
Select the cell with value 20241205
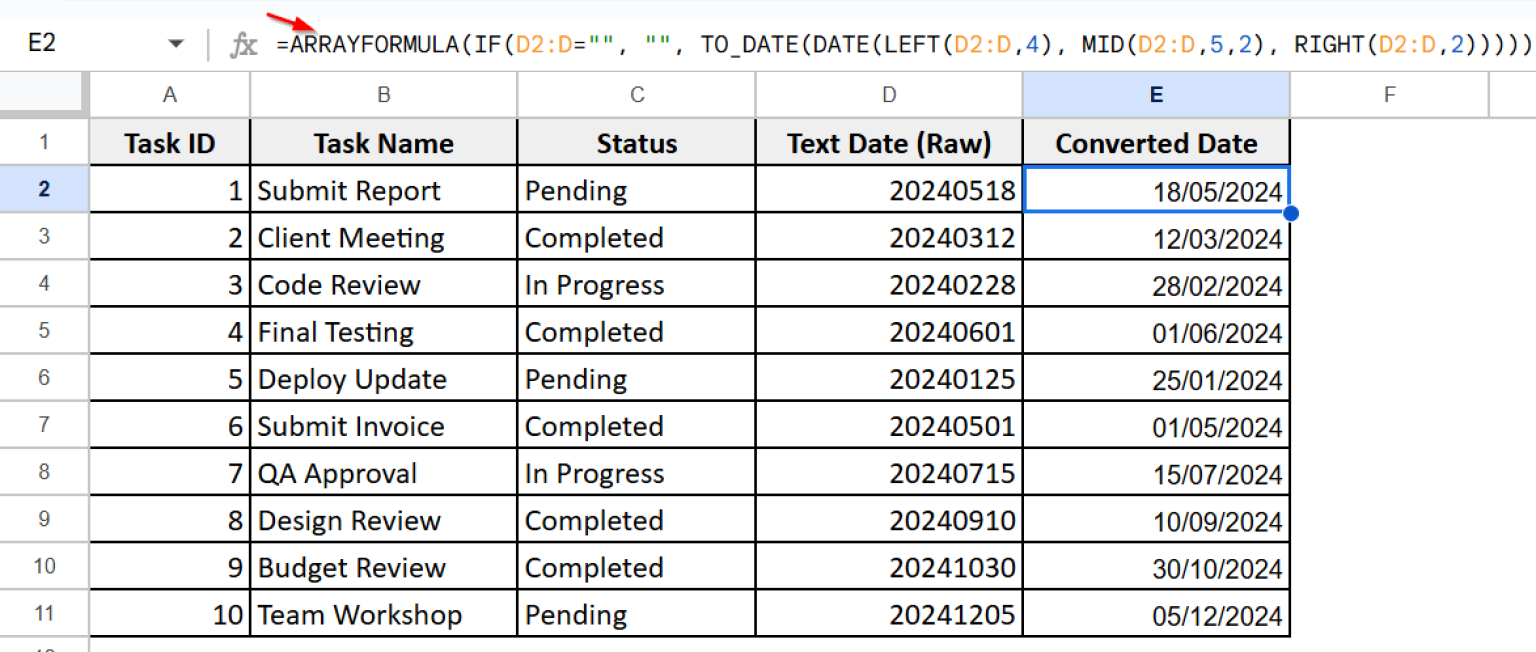click(x=888, y=614)
